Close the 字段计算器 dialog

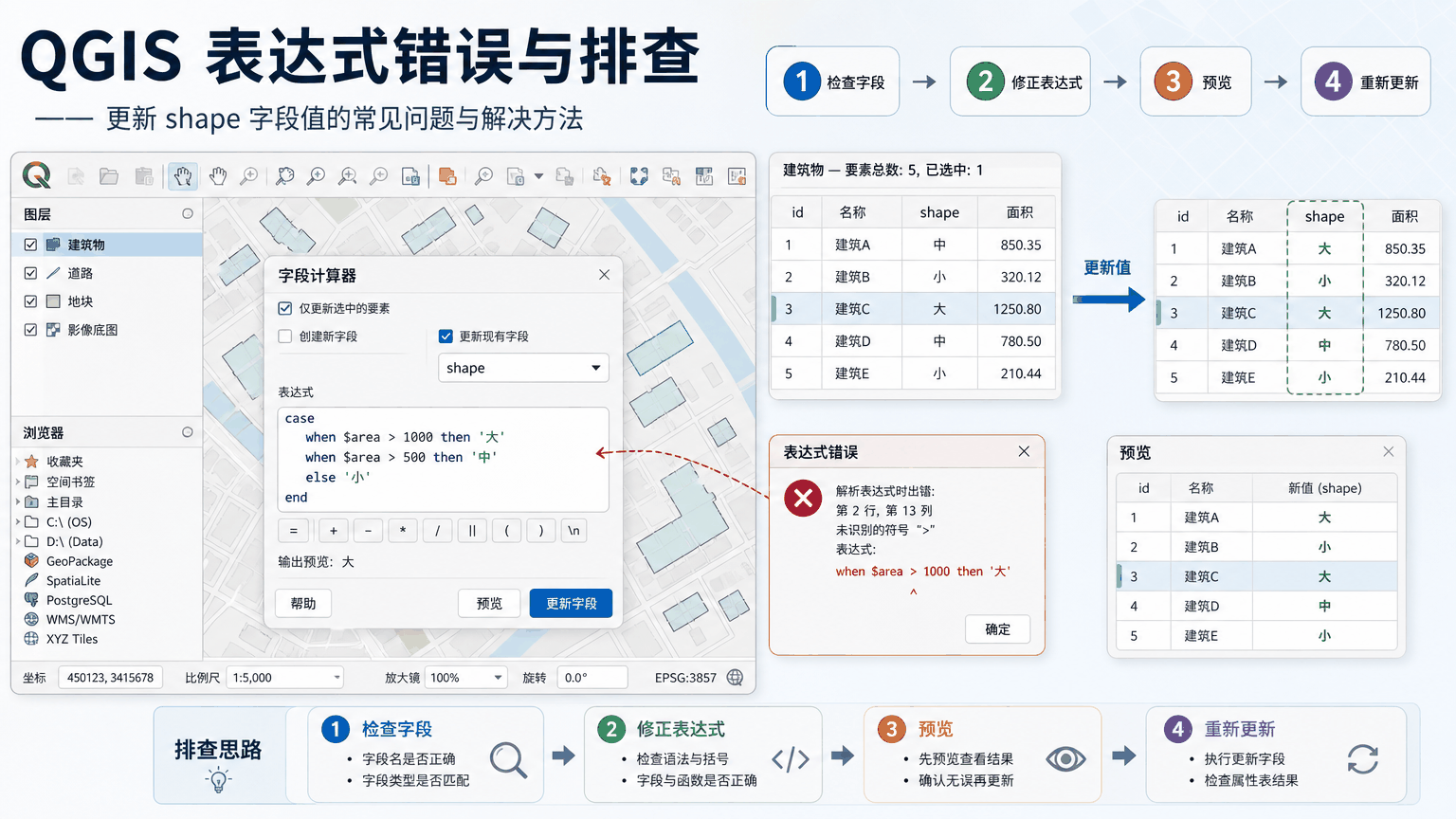tap(605, 275)
